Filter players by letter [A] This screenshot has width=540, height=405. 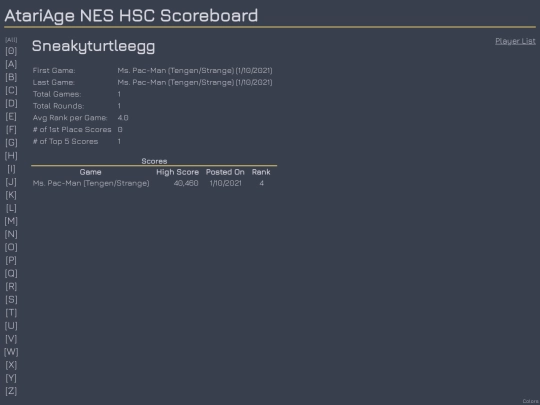click(11, 64)
